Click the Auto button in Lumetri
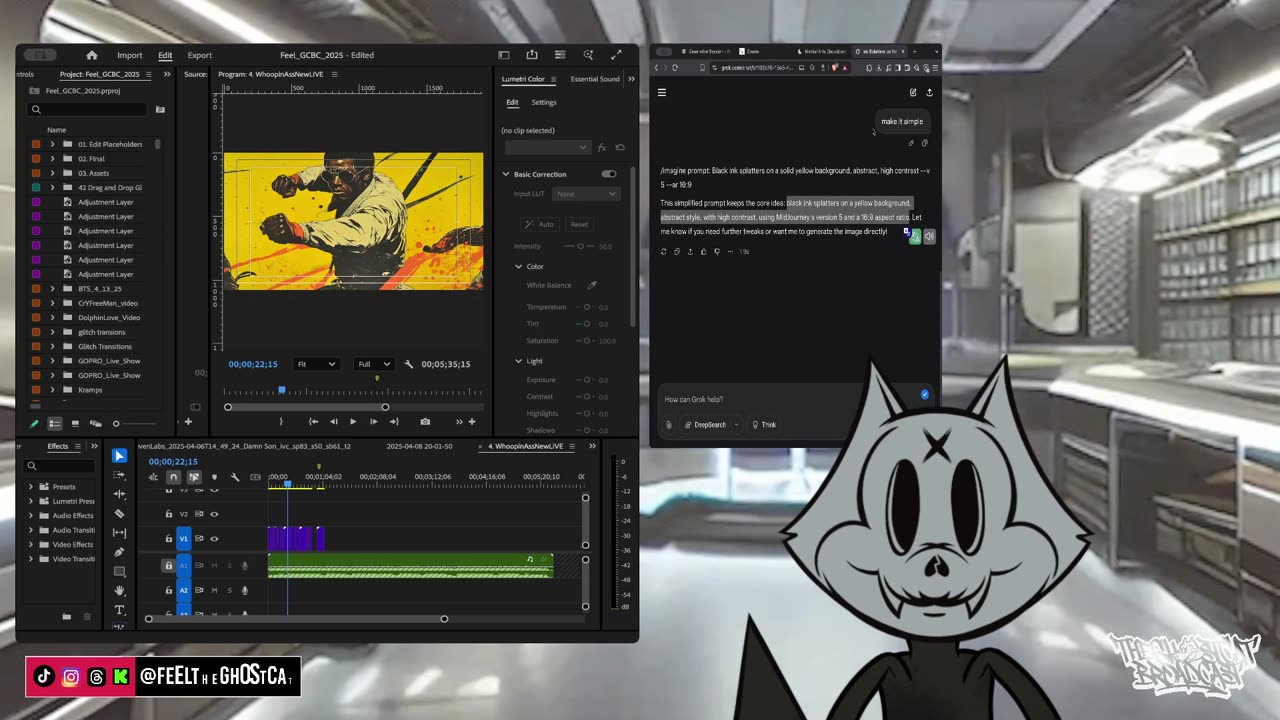 click(x=541, y=224)
